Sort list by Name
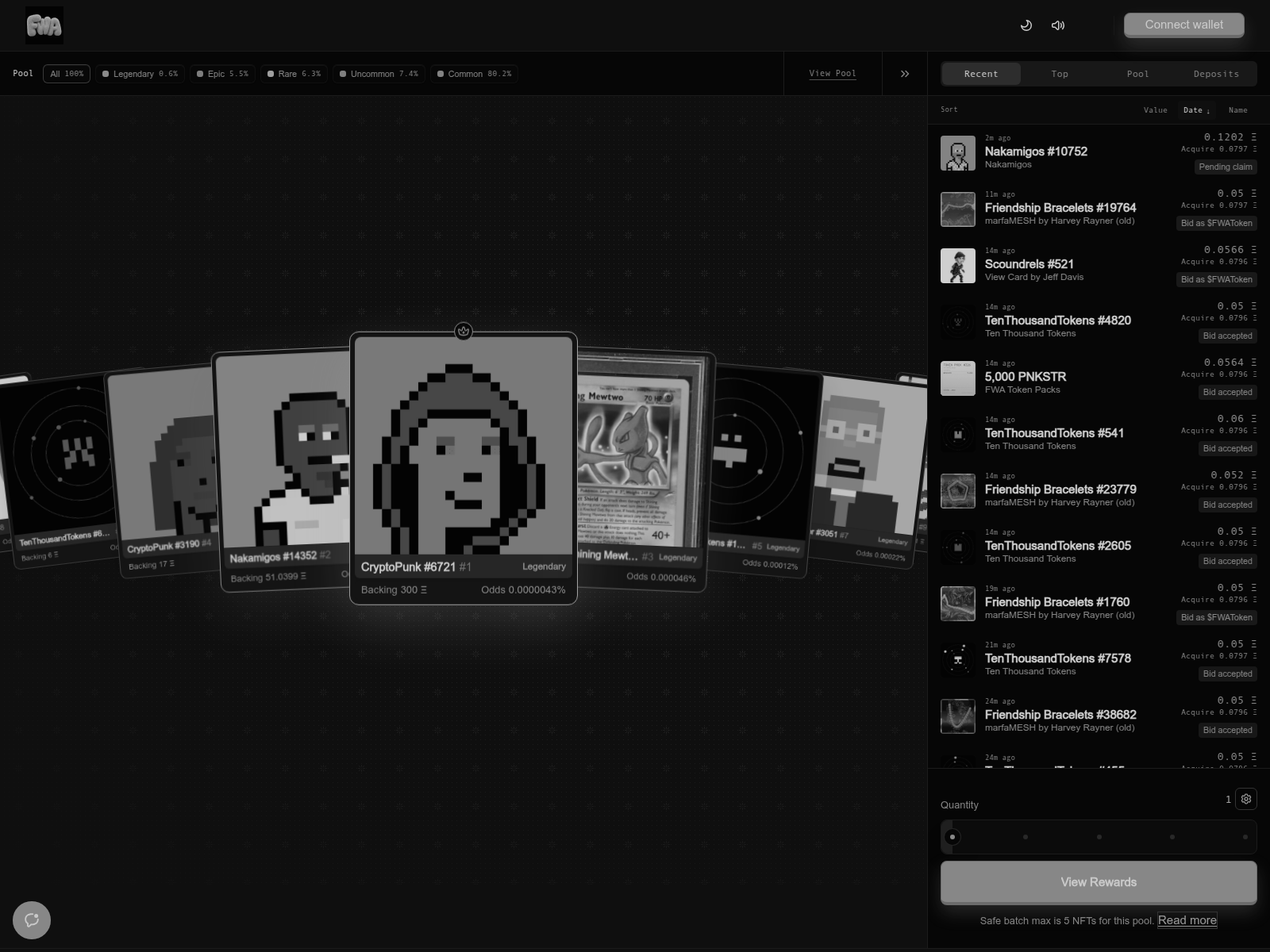Screen dimensions: 1270x952 (1237, 110)
